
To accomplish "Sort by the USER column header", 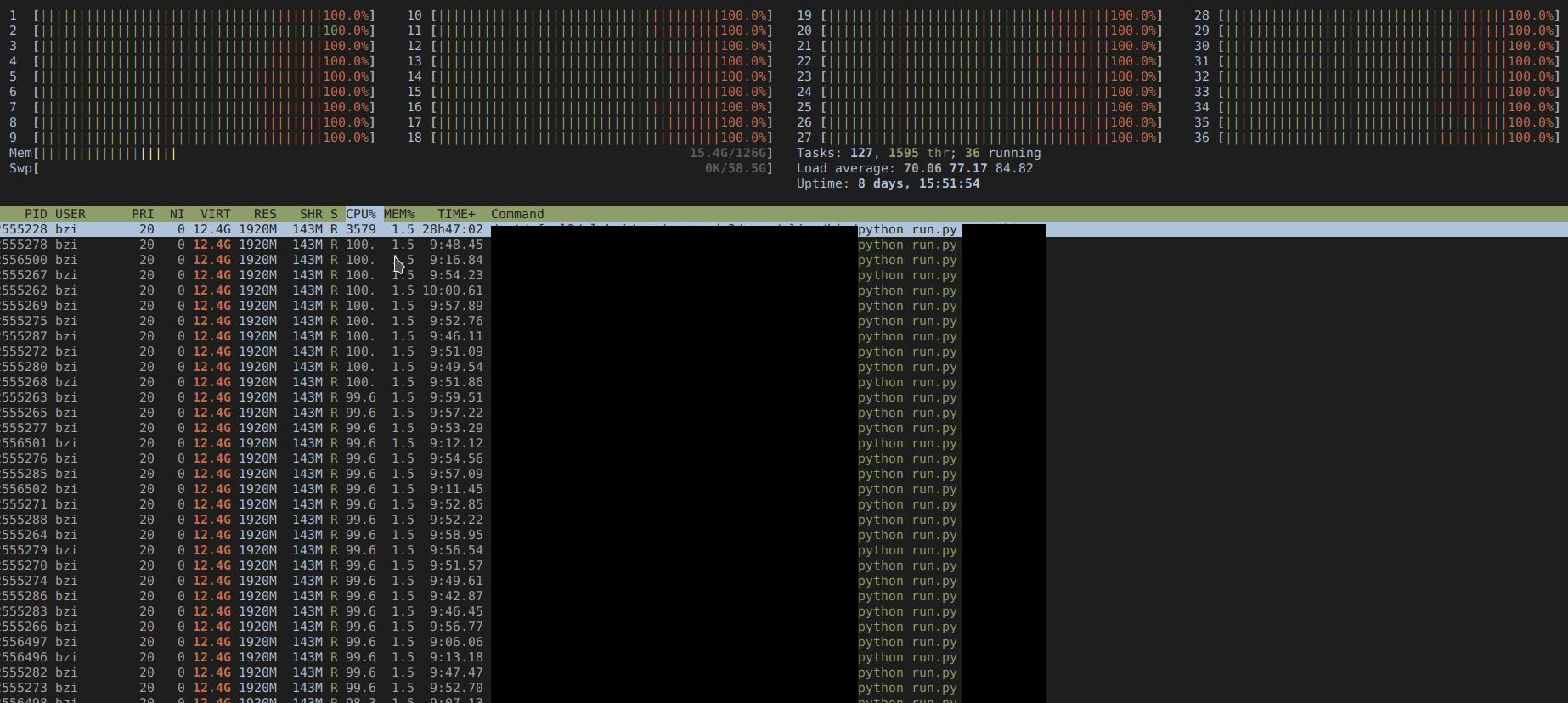I will pyautogui.click(x=71, y=214).
